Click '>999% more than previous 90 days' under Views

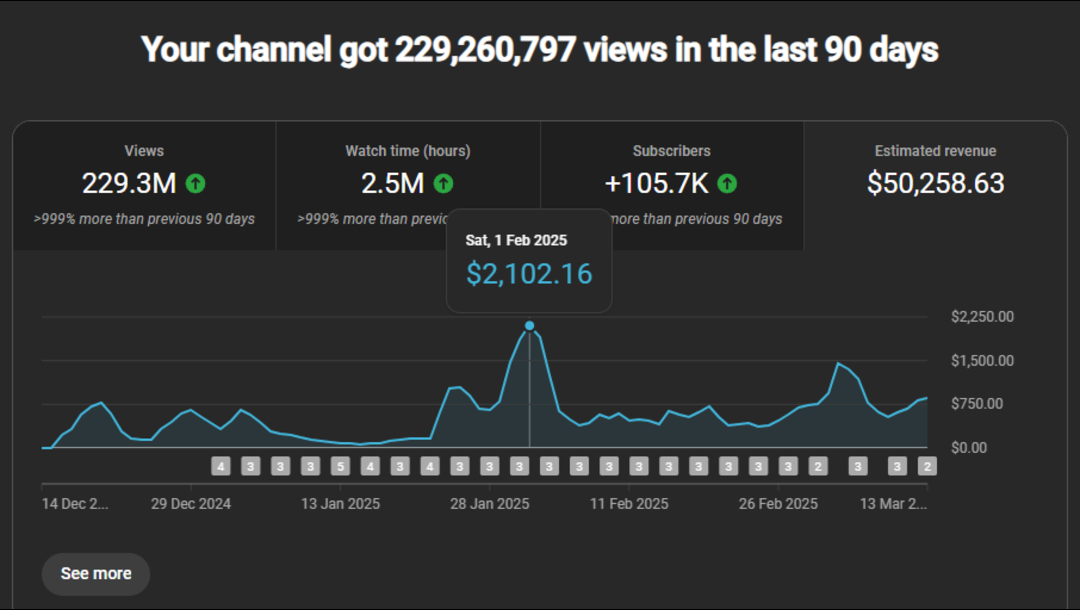tap(144, 219)
